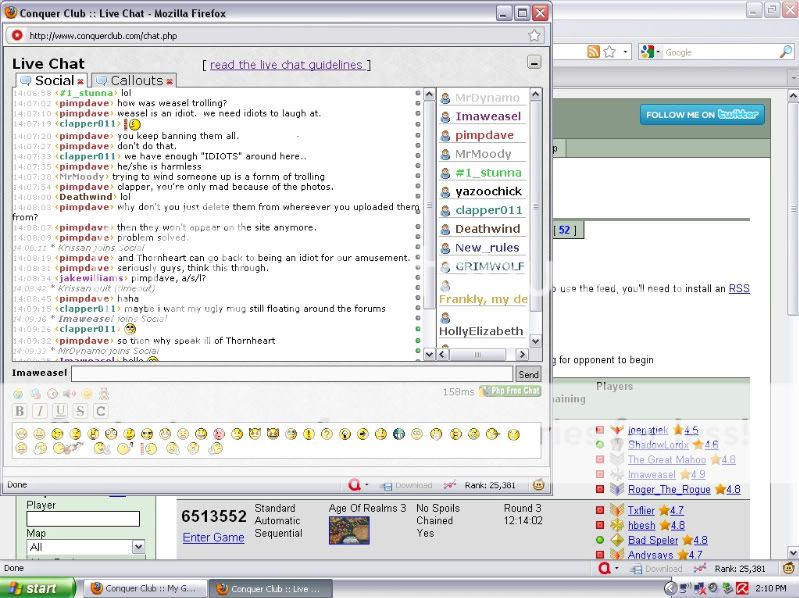Open the search engine dropdown next to Google icon
Screen dimensions: 799x598
[x=657, y=52]
